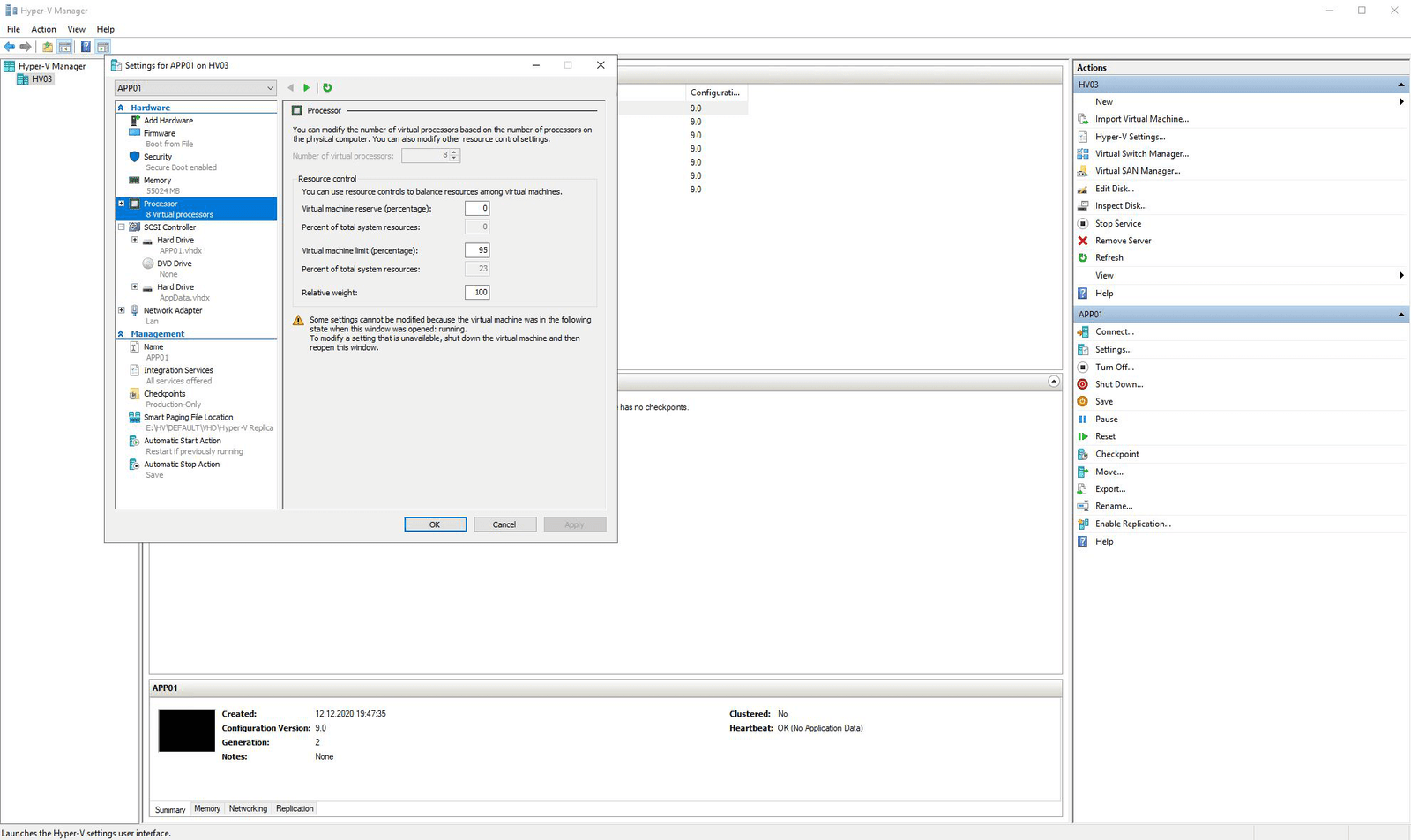Viewport: 1411px width, 840px height.
Task: Click the Relative weight field
Action: 477,292
